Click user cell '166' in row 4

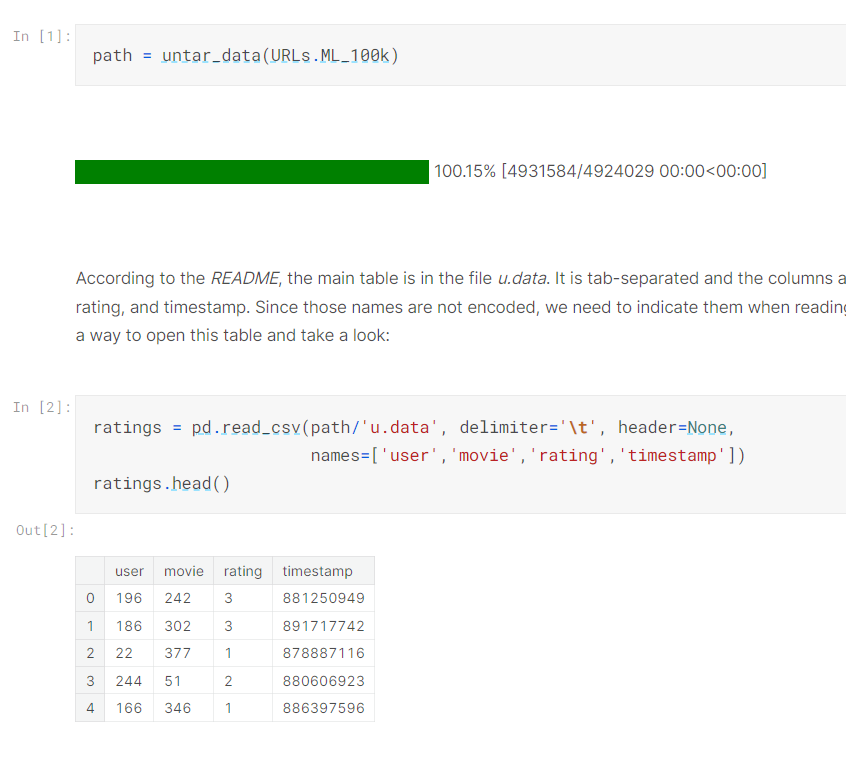click(x=129, y=708)
